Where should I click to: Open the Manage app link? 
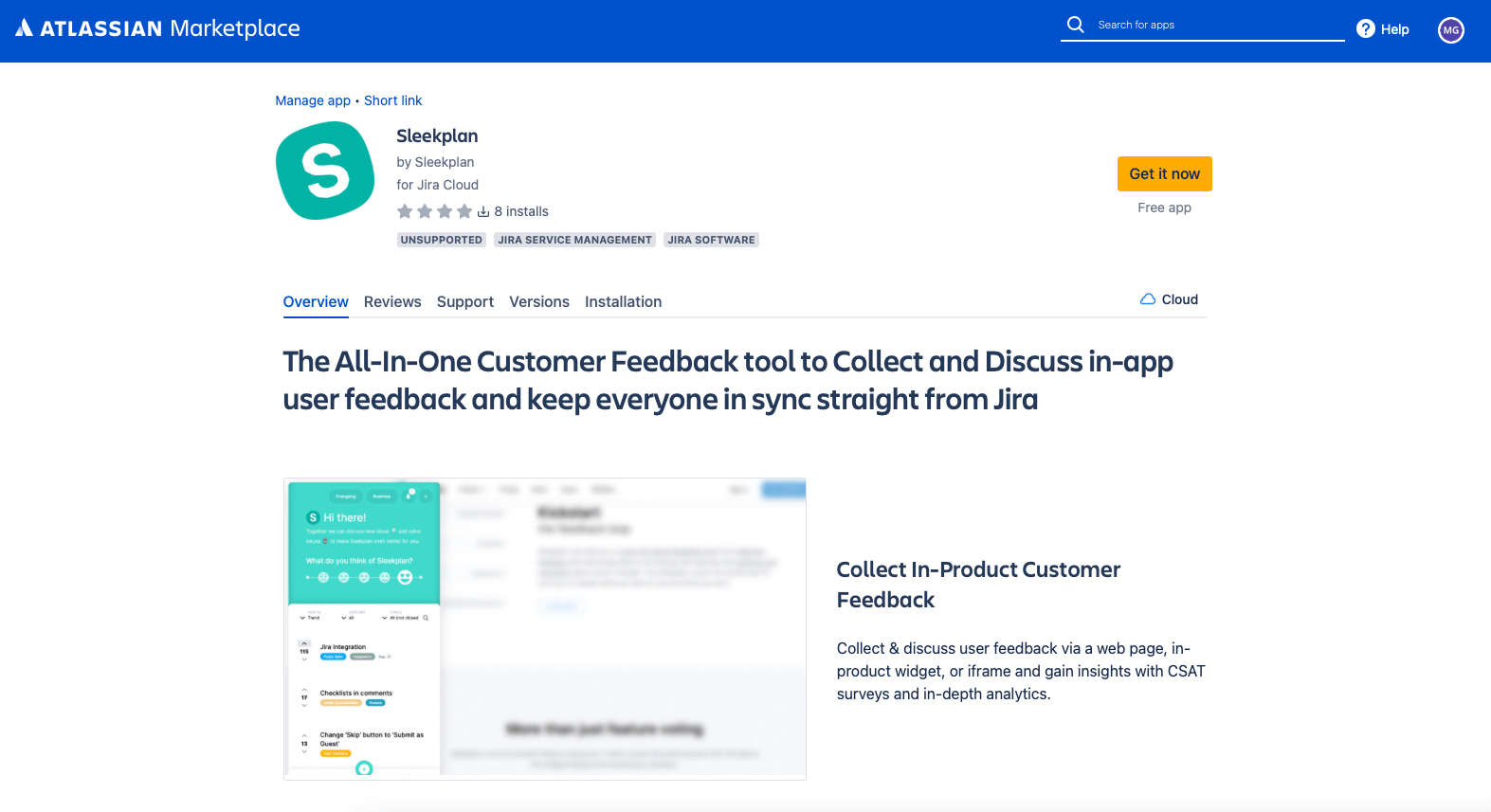tap(313, 100)
